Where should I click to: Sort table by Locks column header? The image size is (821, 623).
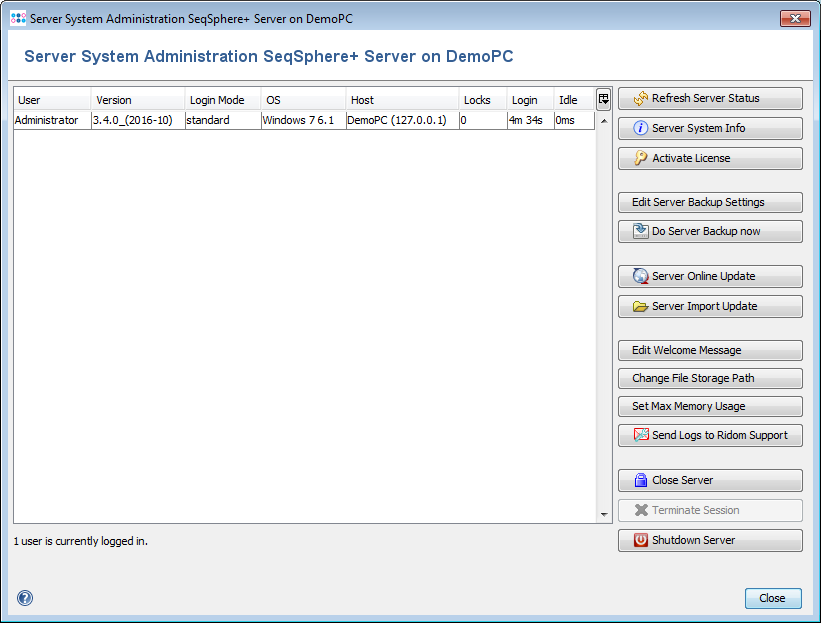coord(483,99)
